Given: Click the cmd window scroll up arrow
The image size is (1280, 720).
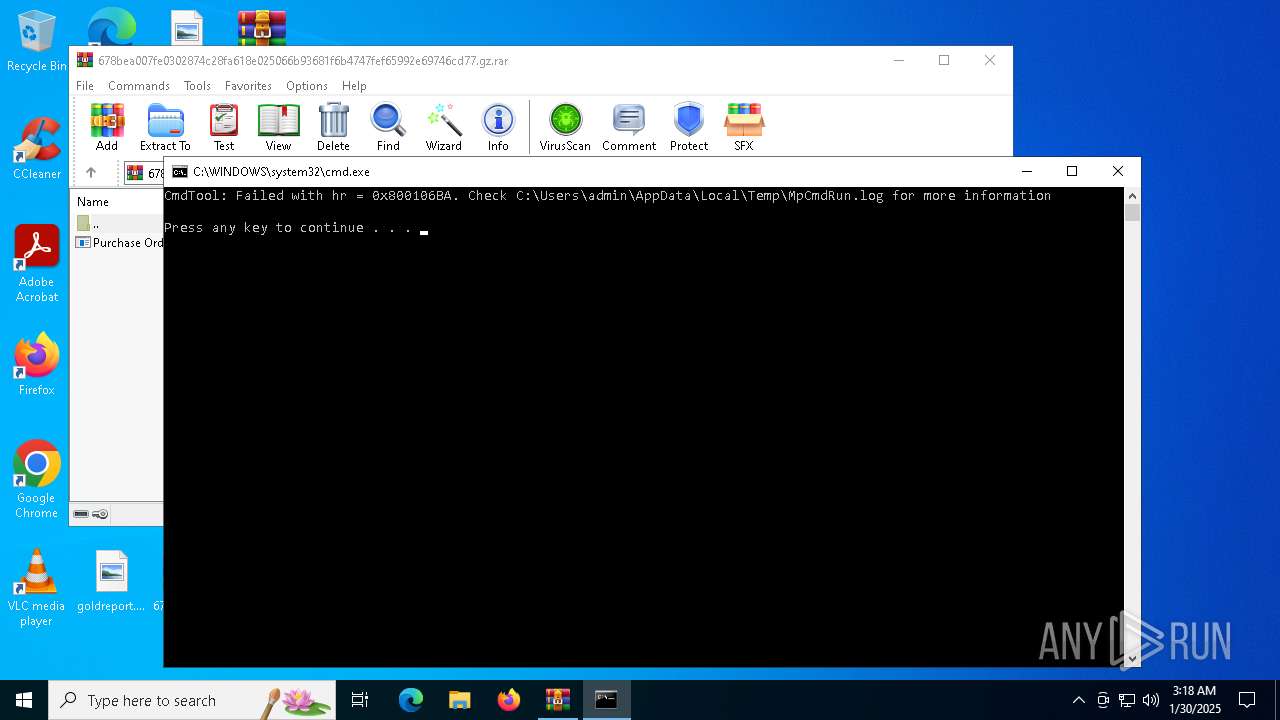Looking at the screenshot, I should coord(1132,196).
